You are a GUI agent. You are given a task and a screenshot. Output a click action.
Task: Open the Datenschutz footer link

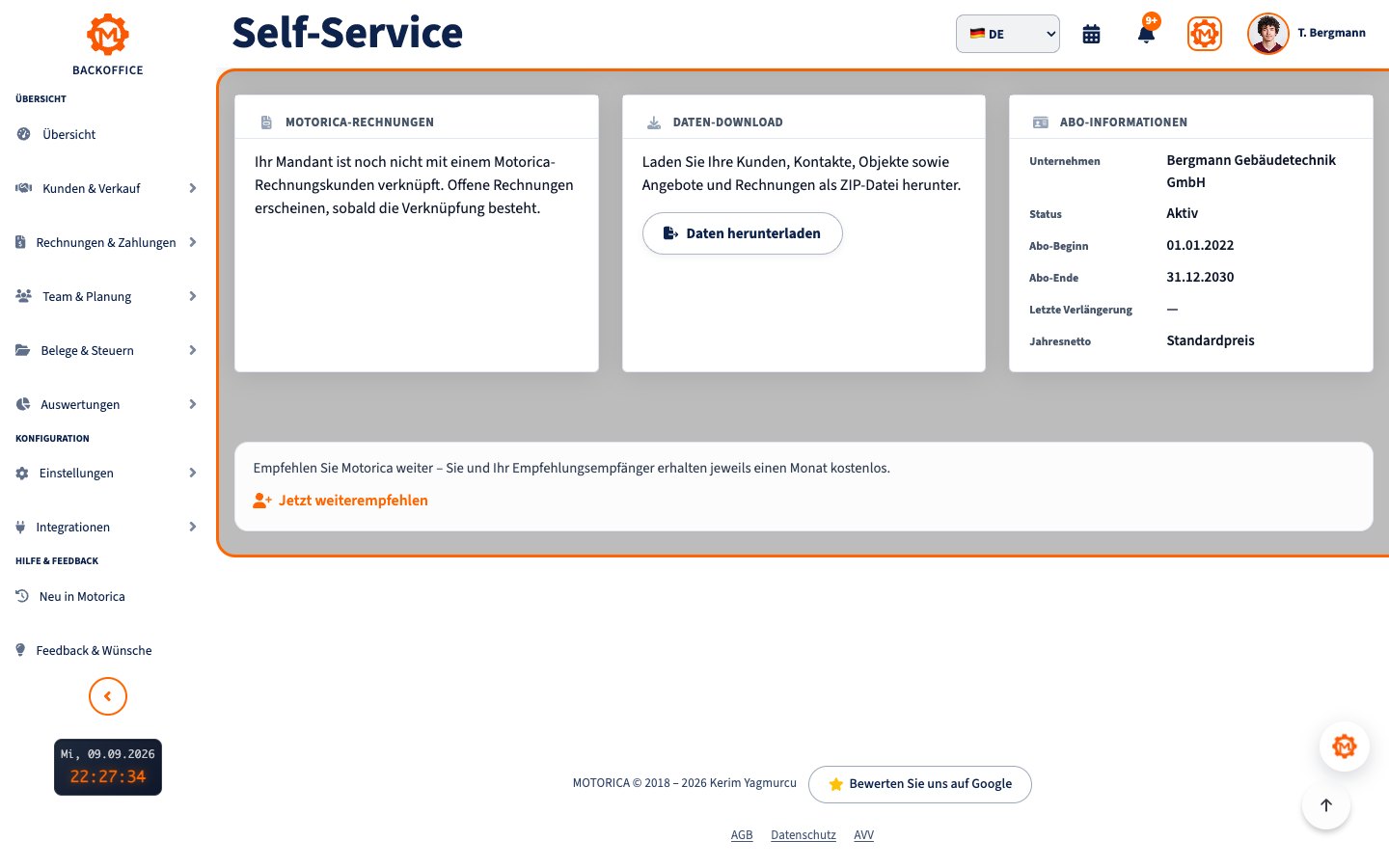[803, 835]
